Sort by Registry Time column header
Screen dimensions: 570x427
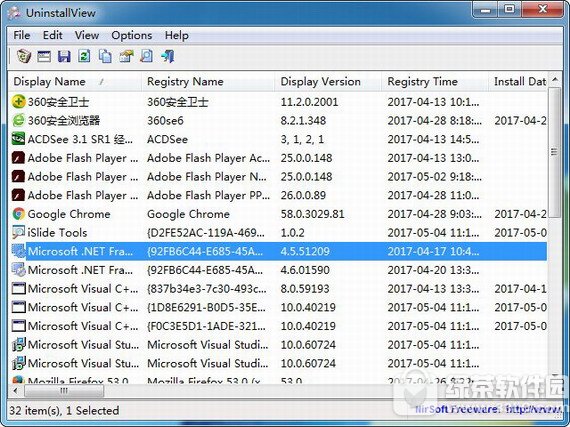point(435,81)
